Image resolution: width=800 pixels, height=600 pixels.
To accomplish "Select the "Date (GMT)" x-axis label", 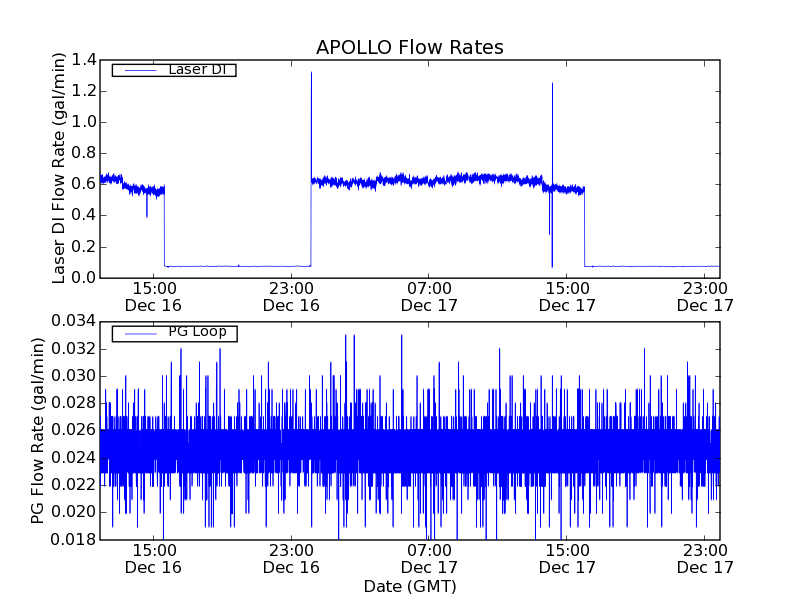I will tap(409, 586).
